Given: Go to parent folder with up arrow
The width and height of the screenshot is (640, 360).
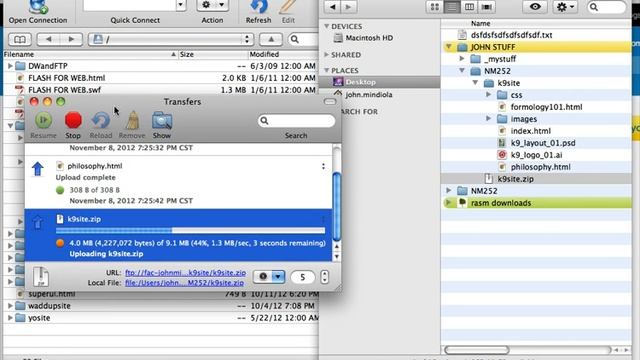Looking at the screenshot, I should (x=271, y=40).
